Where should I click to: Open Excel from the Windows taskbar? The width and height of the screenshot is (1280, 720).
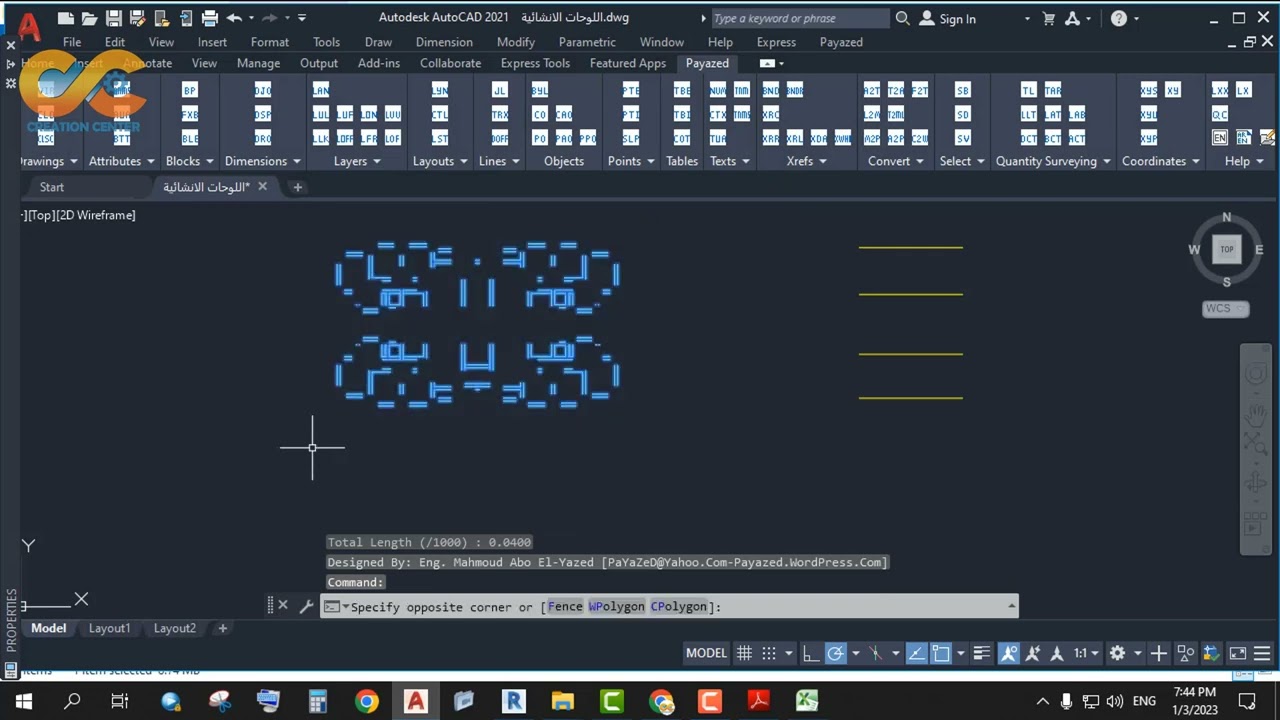807,701
